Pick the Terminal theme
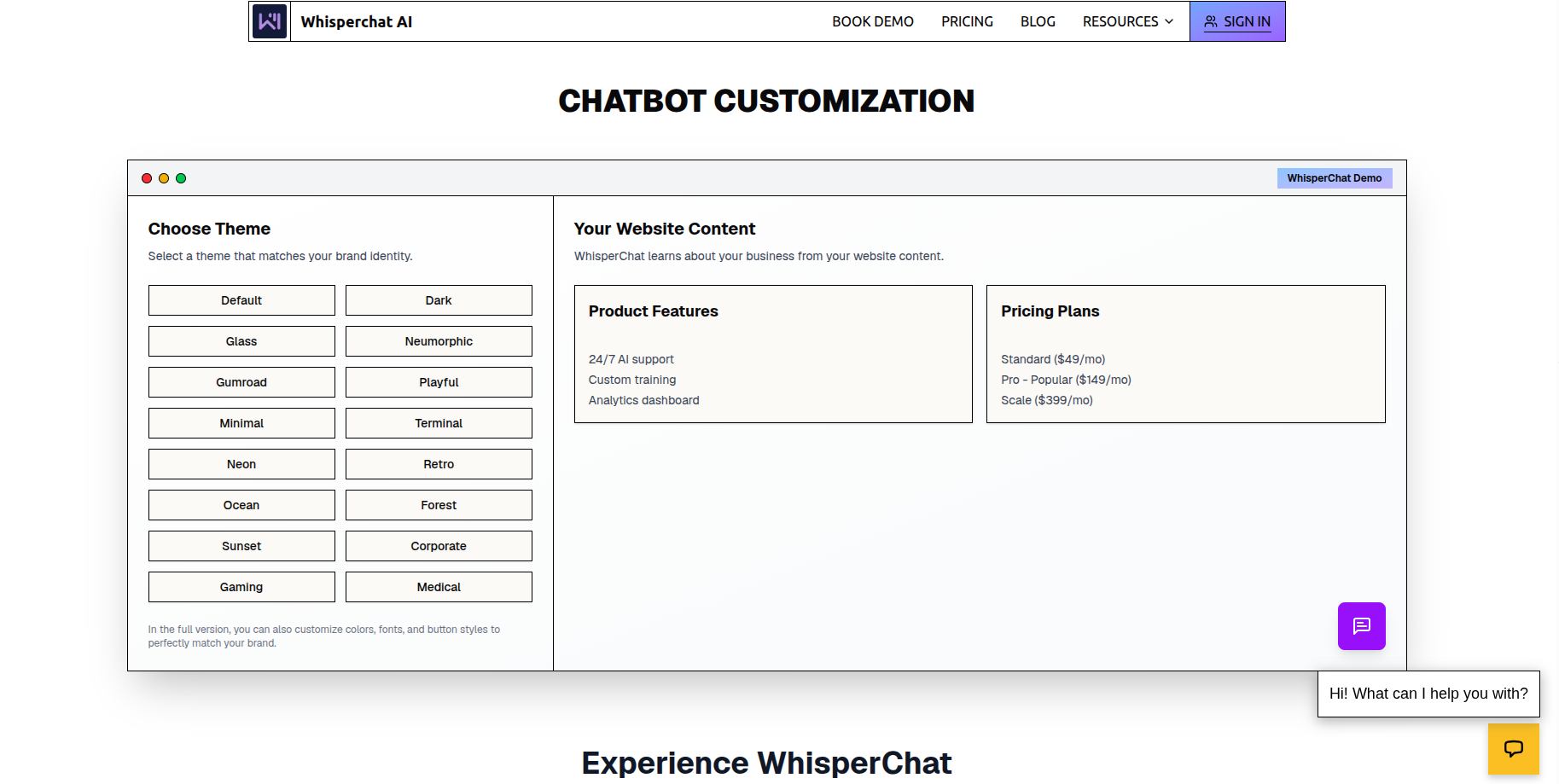This screenshot has width=1559, height=784. tap(439, 423)
